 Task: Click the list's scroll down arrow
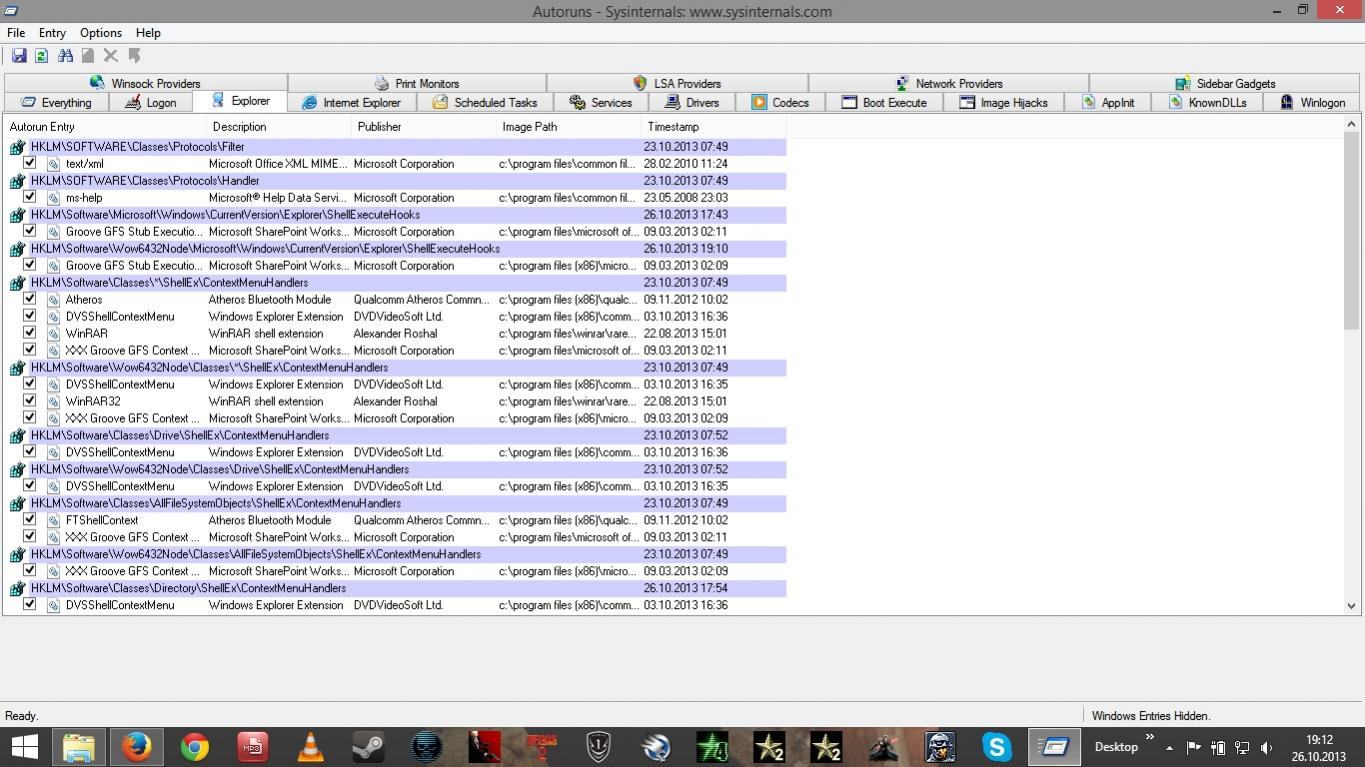pos(1351,605)
